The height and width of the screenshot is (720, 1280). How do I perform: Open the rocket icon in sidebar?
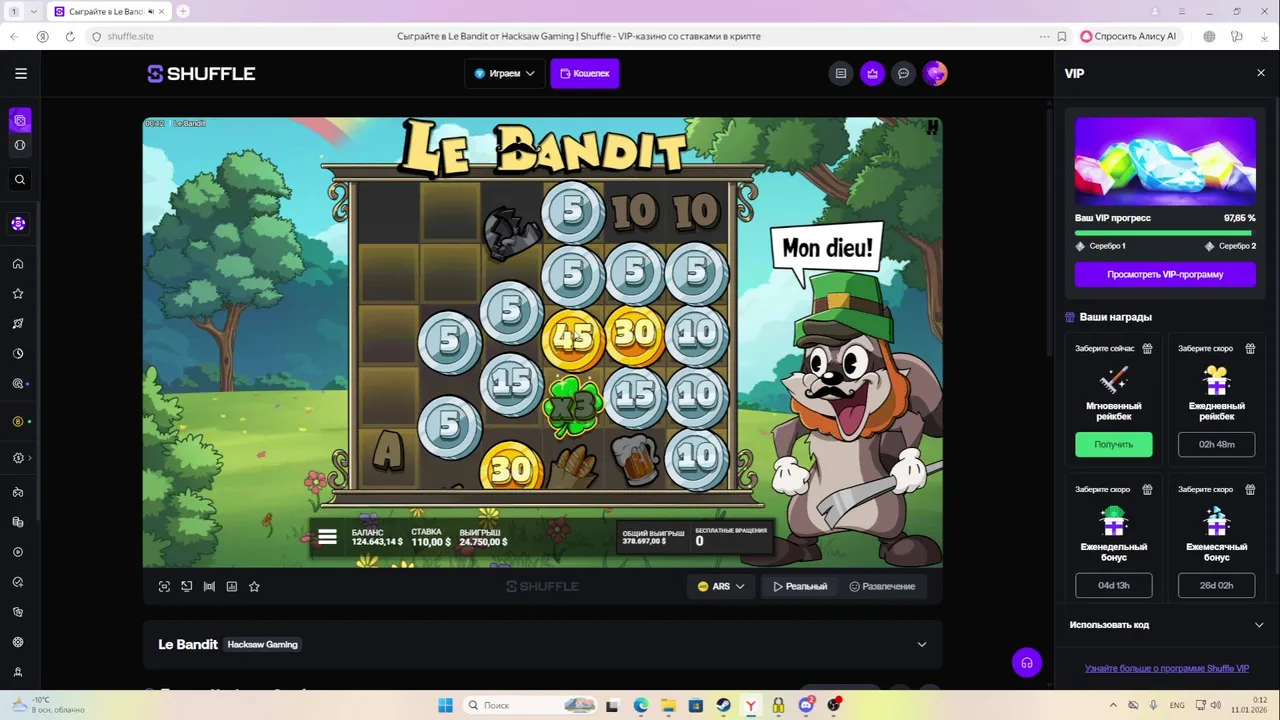coord(18,324)
